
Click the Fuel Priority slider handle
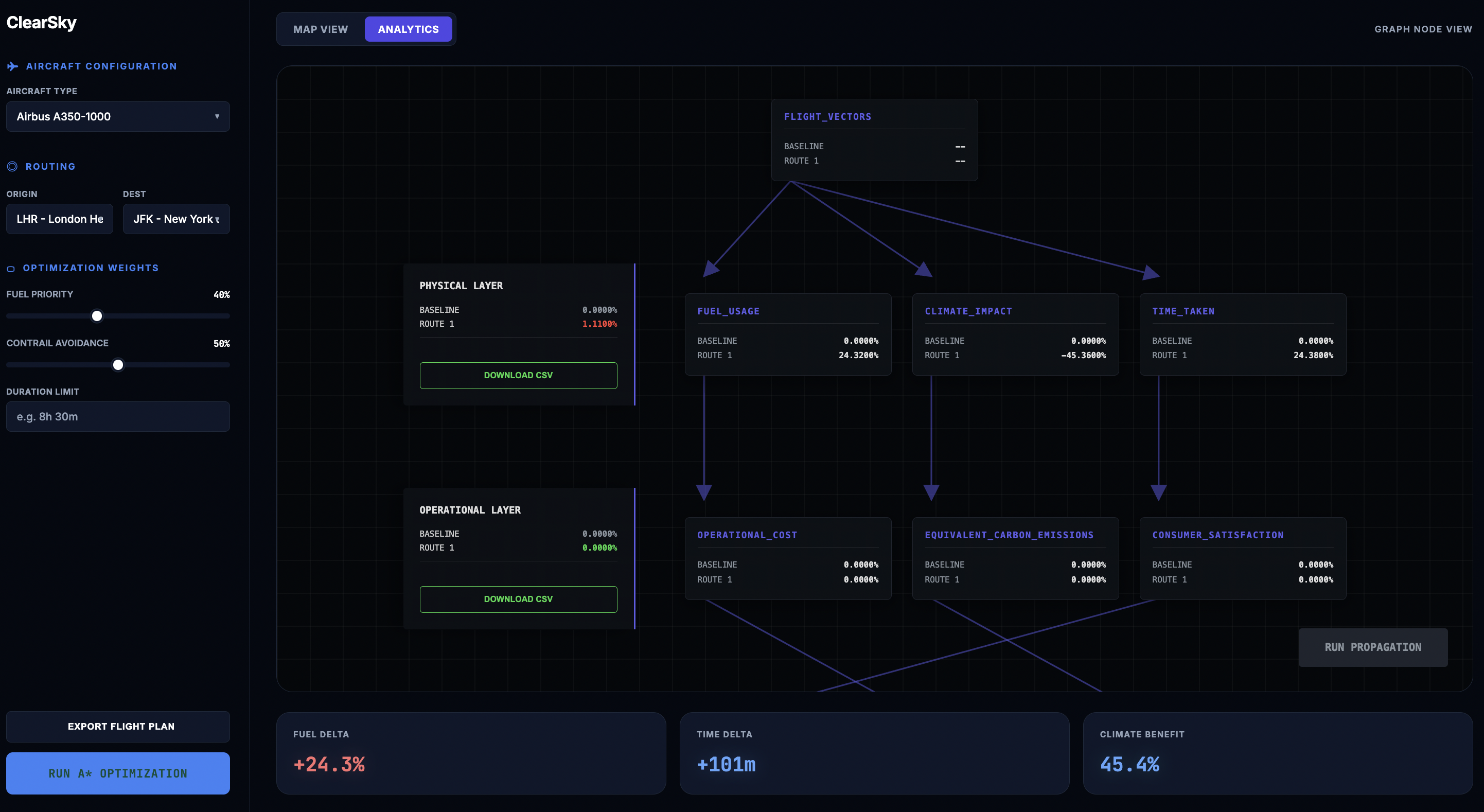[97, 316]
